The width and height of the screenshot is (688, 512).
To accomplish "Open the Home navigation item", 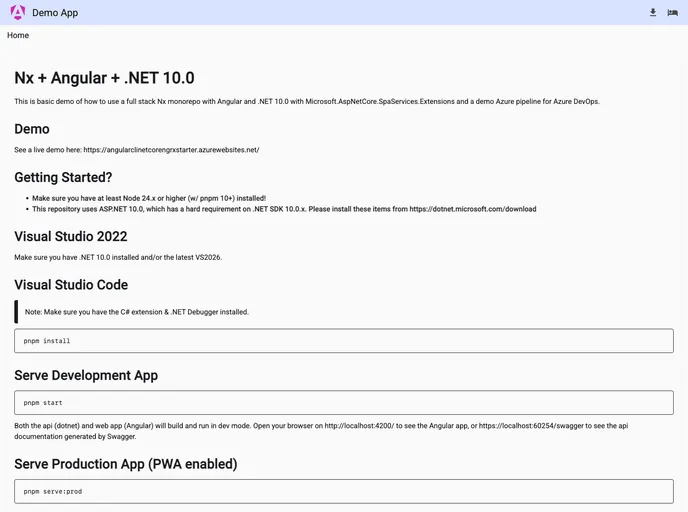I will [18, 35].
